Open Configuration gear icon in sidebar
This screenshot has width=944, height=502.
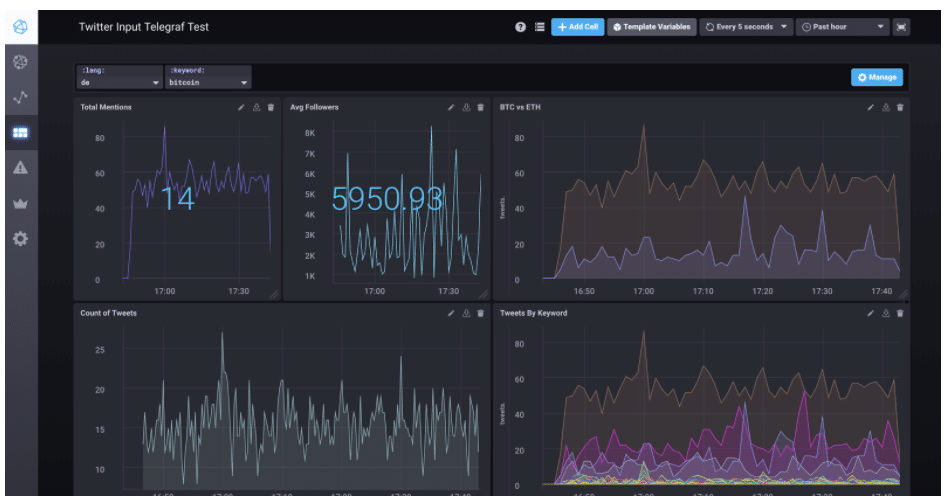coord(20,239)
